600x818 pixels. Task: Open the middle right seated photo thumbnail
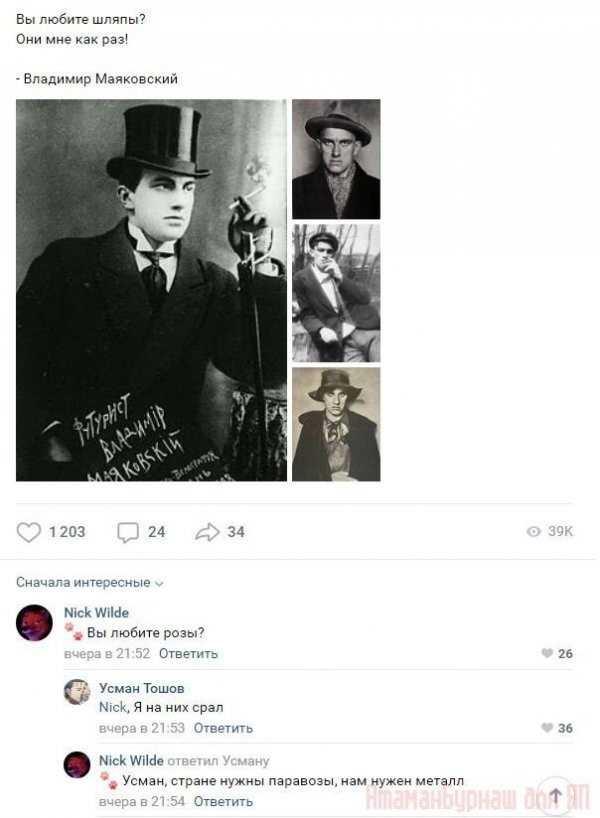click(336, 293)
